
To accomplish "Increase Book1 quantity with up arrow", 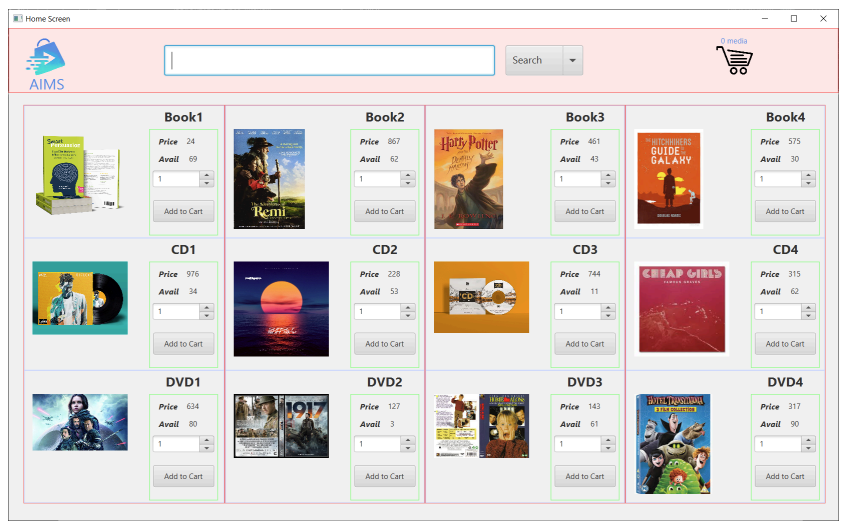I will click(207, 175).
